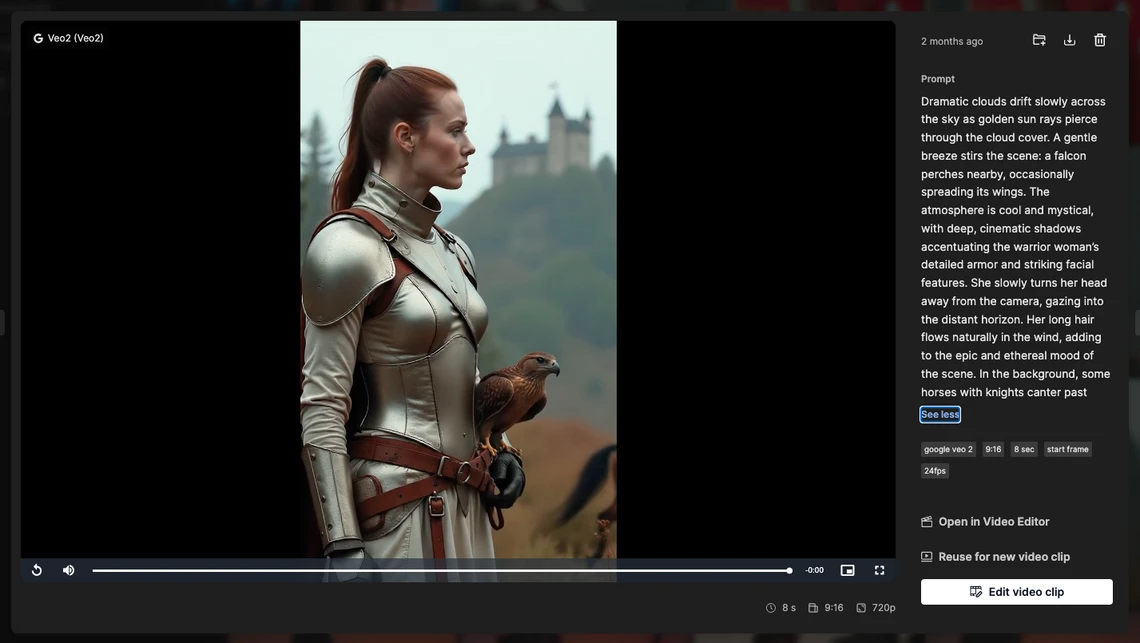Screen dimensions: 1140x643
Task: Select the 9:16 aspect ratio tag
Action: [993, 449]
